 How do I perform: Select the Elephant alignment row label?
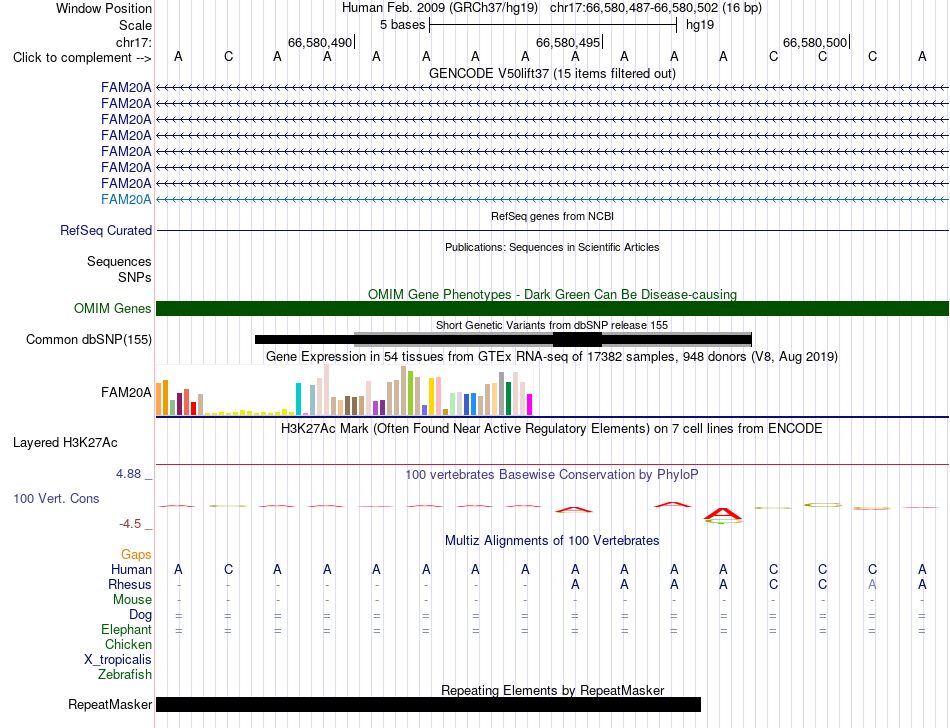(x=127, y=629)
